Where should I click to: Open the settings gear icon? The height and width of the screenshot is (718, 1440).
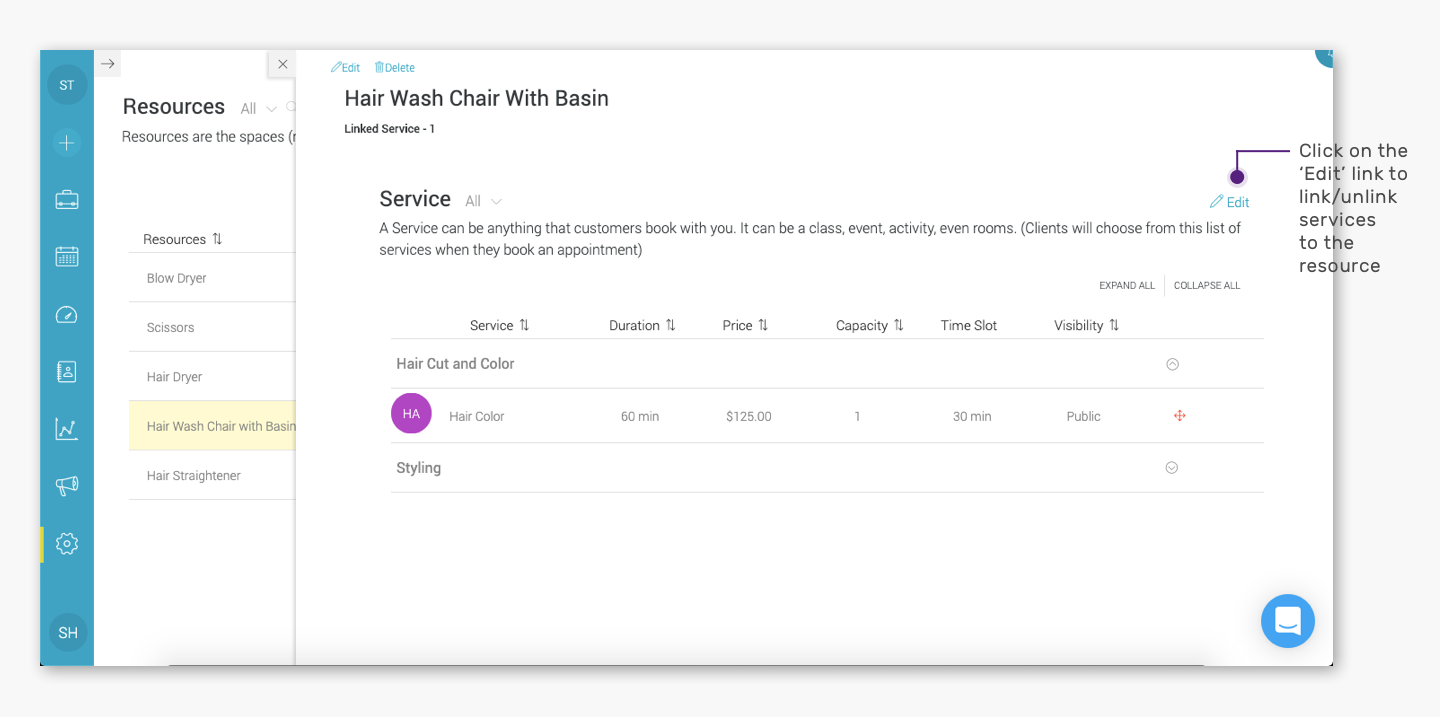tap(67, 544)
